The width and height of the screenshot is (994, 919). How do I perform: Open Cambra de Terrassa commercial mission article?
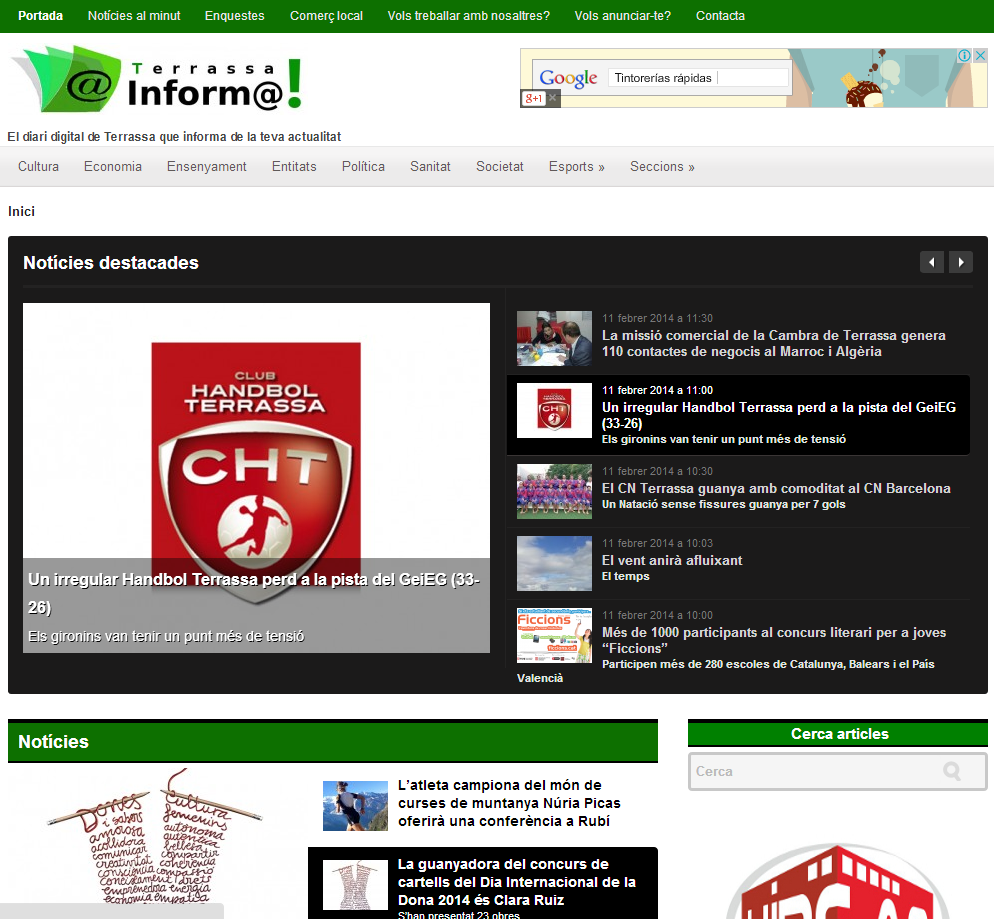pos(773,344)
